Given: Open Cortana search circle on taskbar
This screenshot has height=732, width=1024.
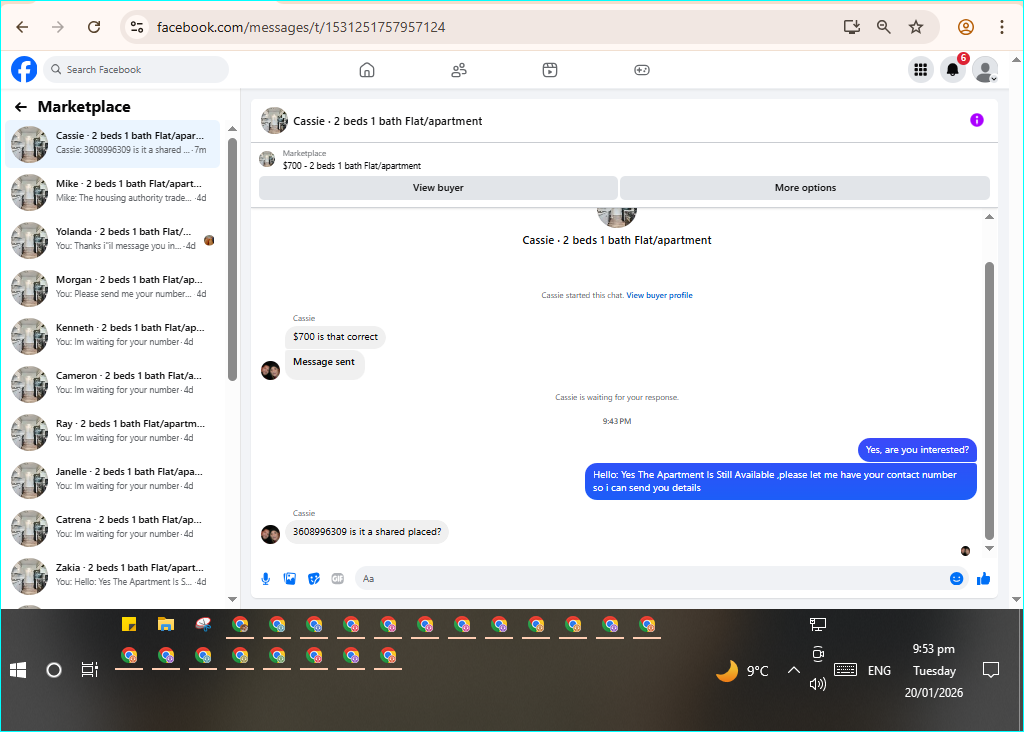Looking at the screenshot, I should (x=54, y=670).
